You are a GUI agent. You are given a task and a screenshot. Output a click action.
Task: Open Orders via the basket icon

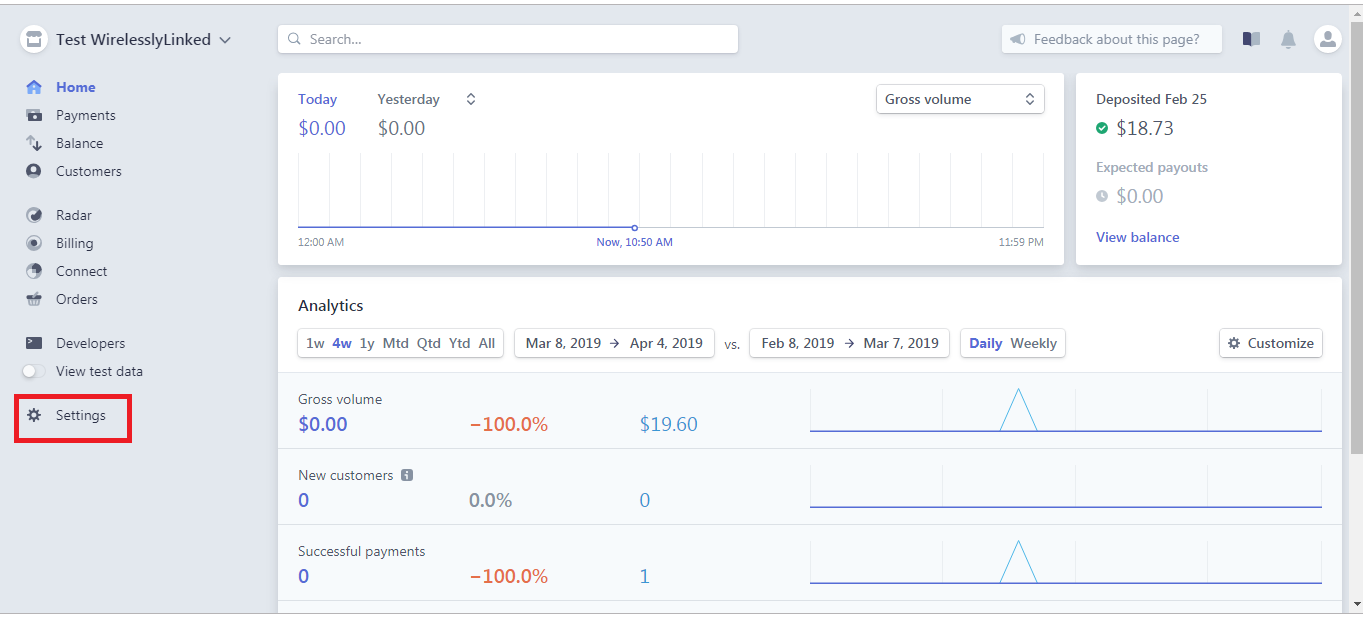34,299
